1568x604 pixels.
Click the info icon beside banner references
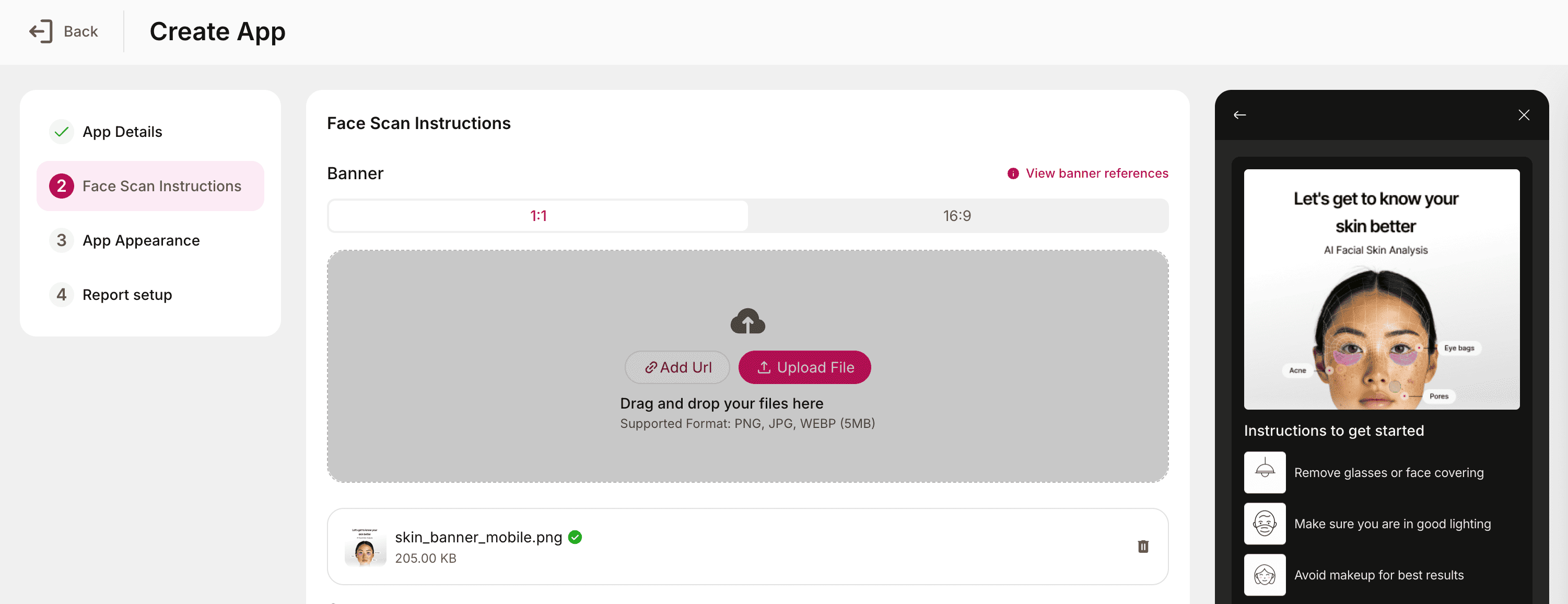pos(1013,173)
